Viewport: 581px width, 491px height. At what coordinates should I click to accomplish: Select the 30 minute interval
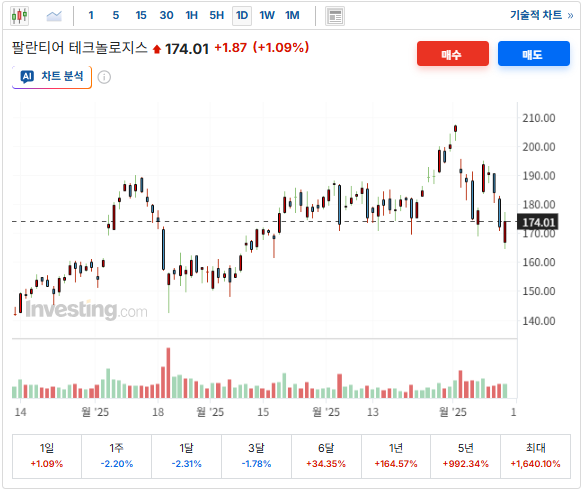tap(166, 16)
